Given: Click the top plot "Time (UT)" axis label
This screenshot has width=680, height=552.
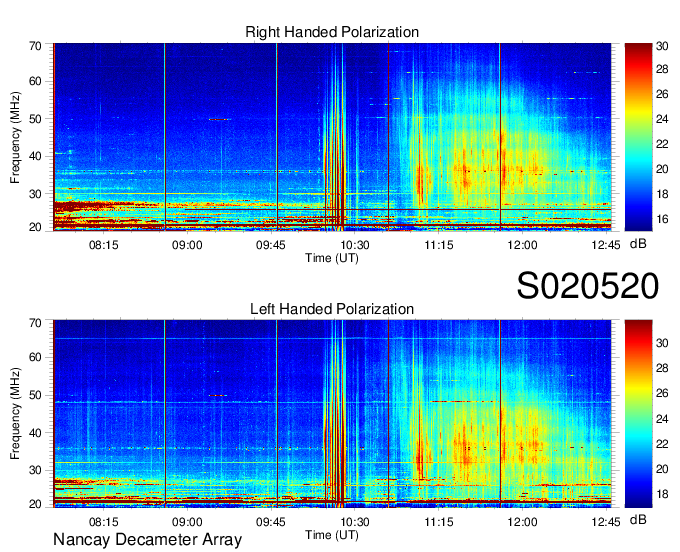Looking at the screenshot, I should pos(332,258).
